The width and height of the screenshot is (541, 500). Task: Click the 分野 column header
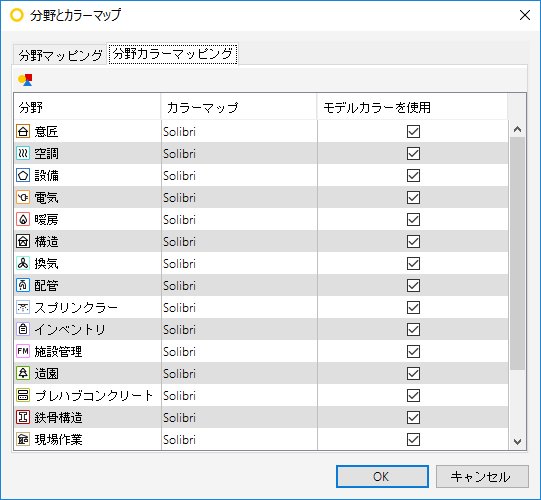coord(87,107)
